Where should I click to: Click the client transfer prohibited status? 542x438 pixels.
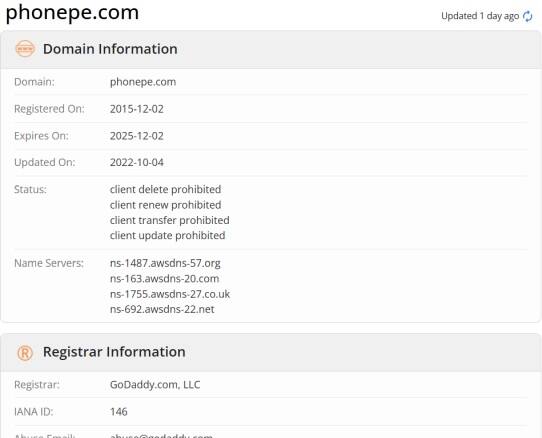169,220
